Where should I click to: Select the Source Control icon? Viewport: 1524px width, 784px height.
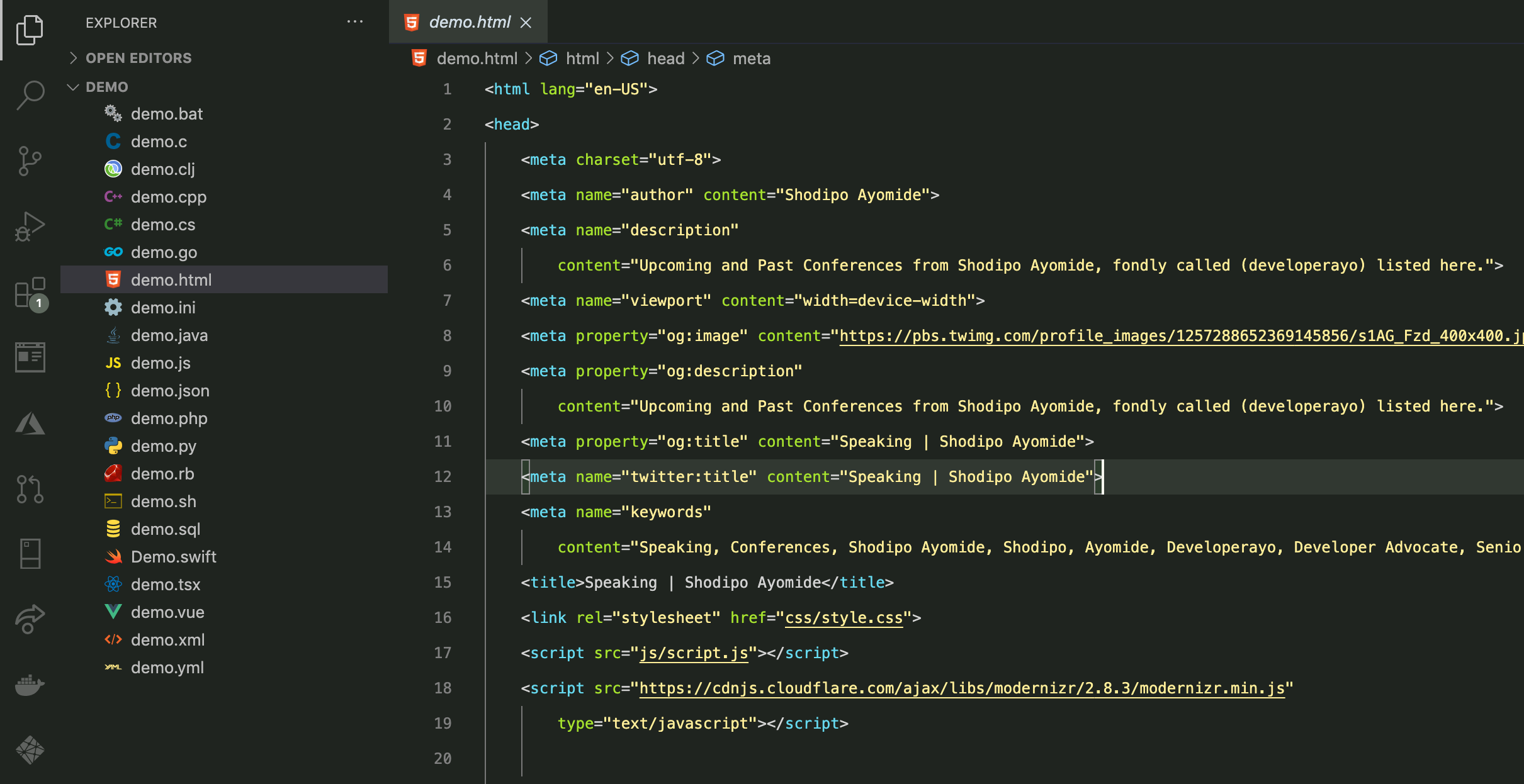(x=29, y=161)
